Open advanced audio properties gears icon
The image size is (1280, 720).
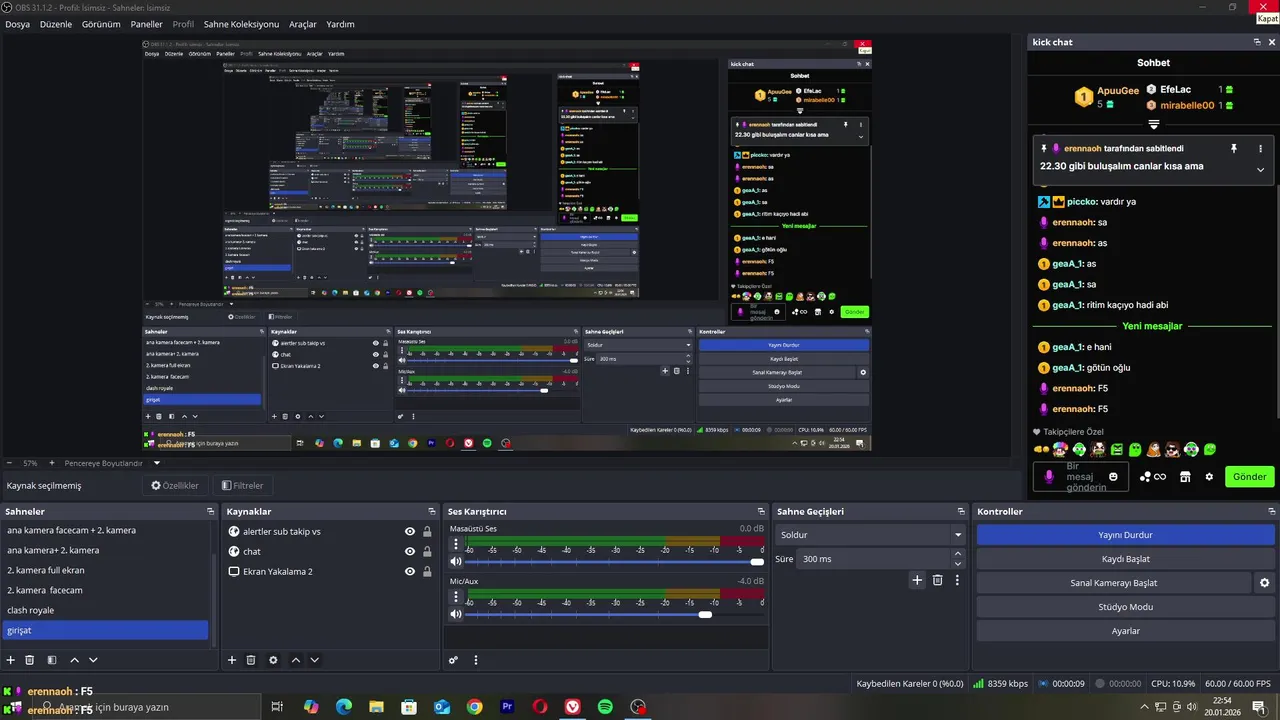453,660
